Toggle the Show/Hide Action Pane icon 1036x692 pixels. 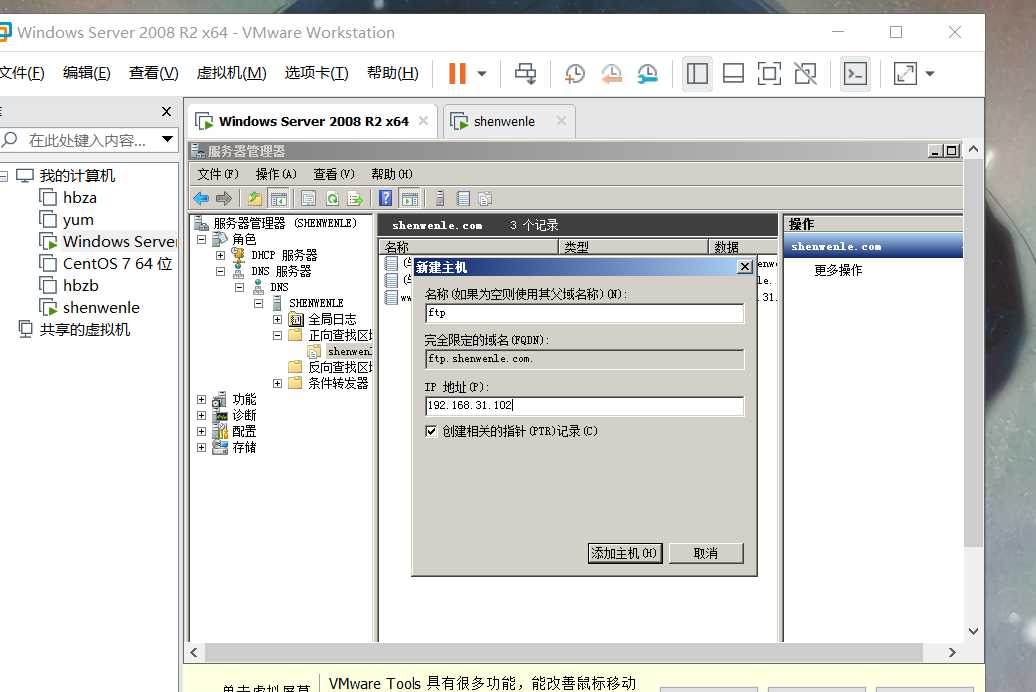click(x=410, y=198)
